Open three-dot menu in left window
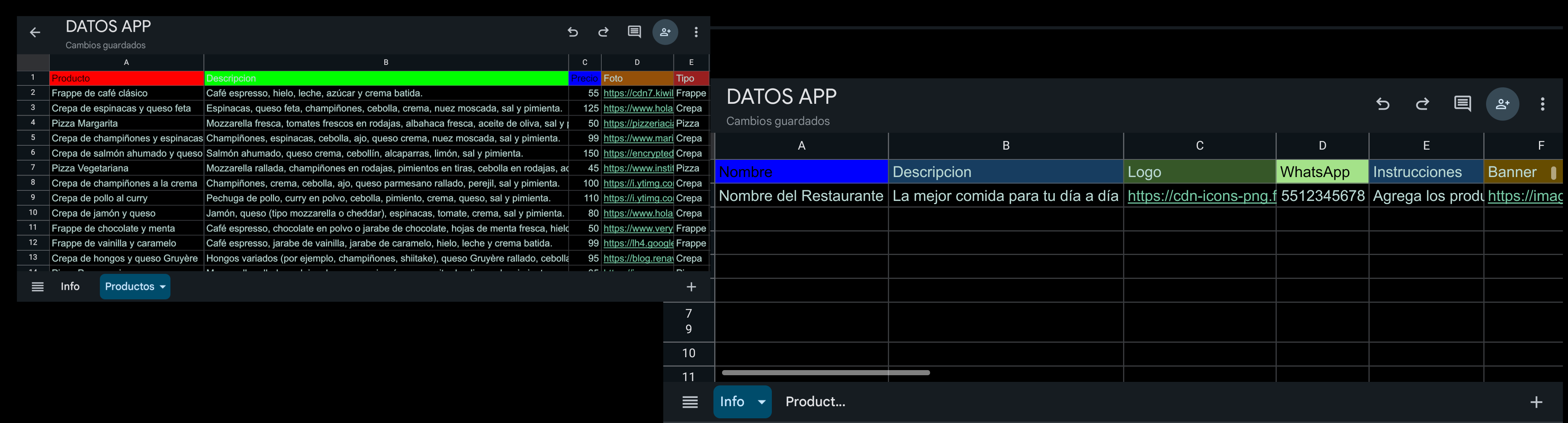This screenshot has height=423, width=1568. tap(696, 32)
